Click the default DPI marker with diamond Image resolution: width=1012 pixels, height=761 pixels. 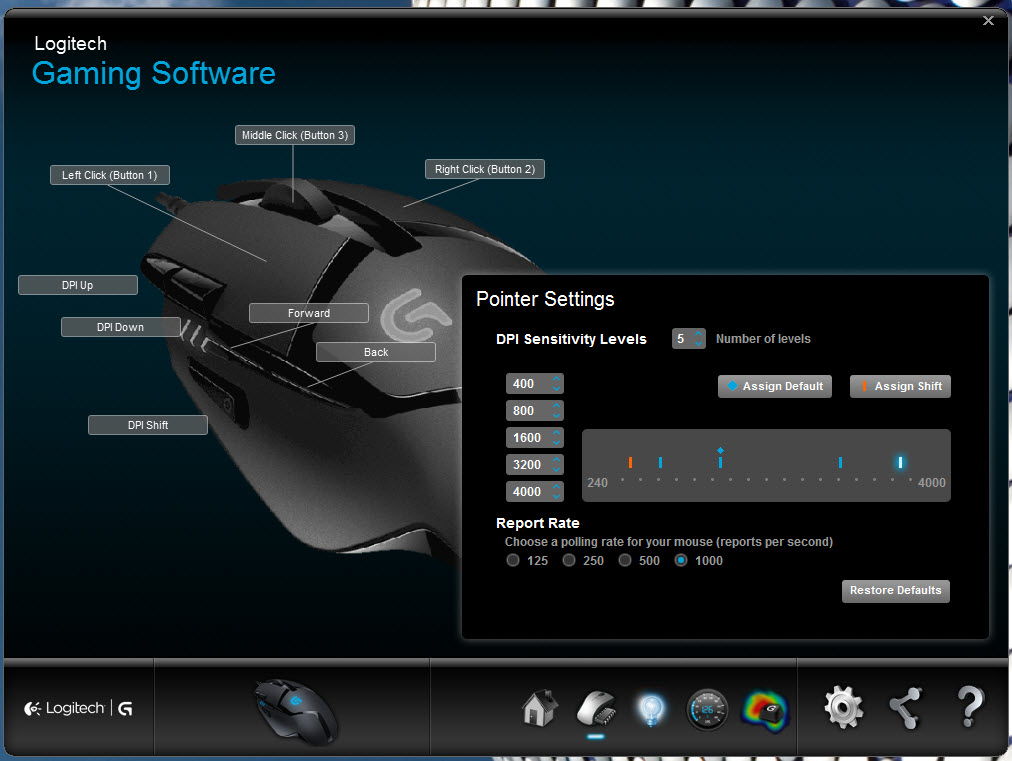(720, 458)
